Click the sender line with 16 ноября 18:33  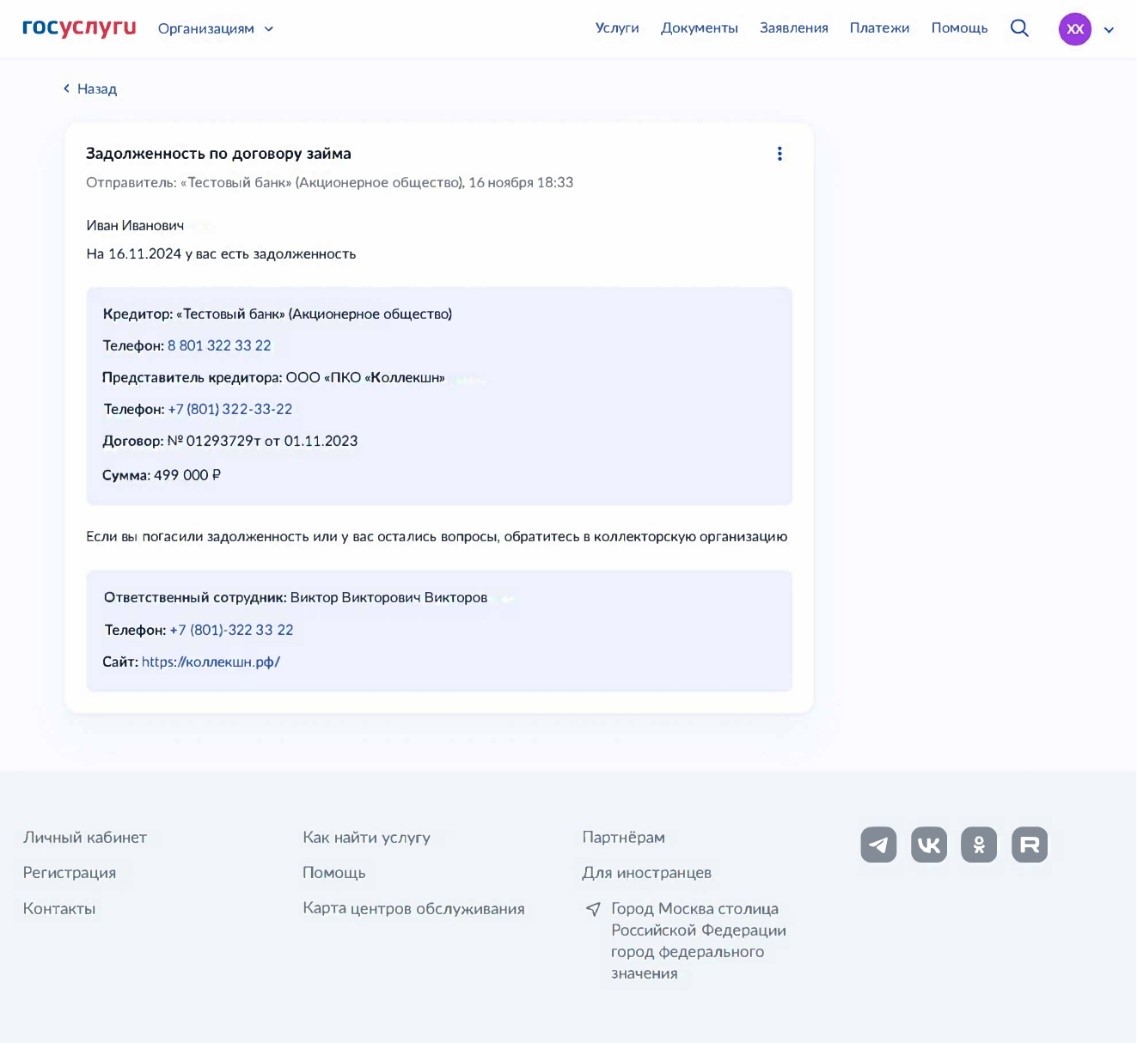coord(329,182)
